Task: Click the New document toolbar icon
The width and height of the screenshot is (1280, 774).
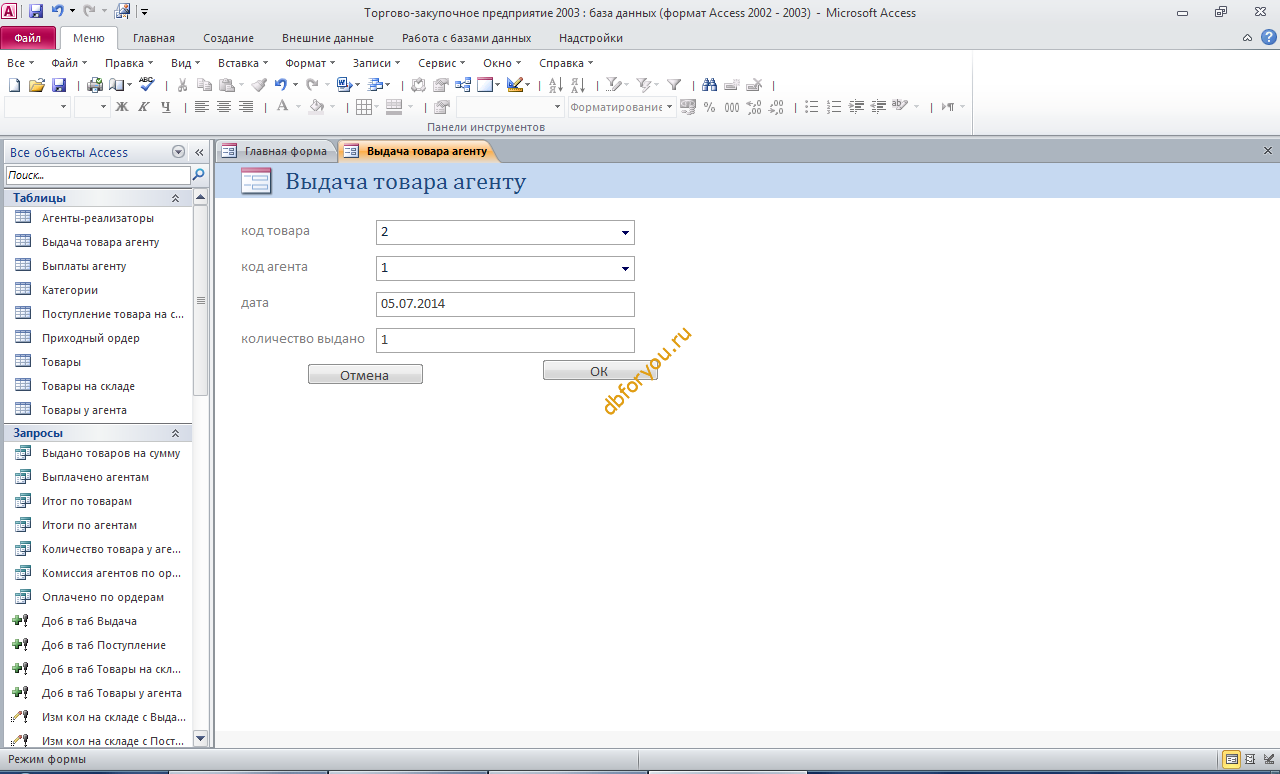Action: click(x=14, y=85)
